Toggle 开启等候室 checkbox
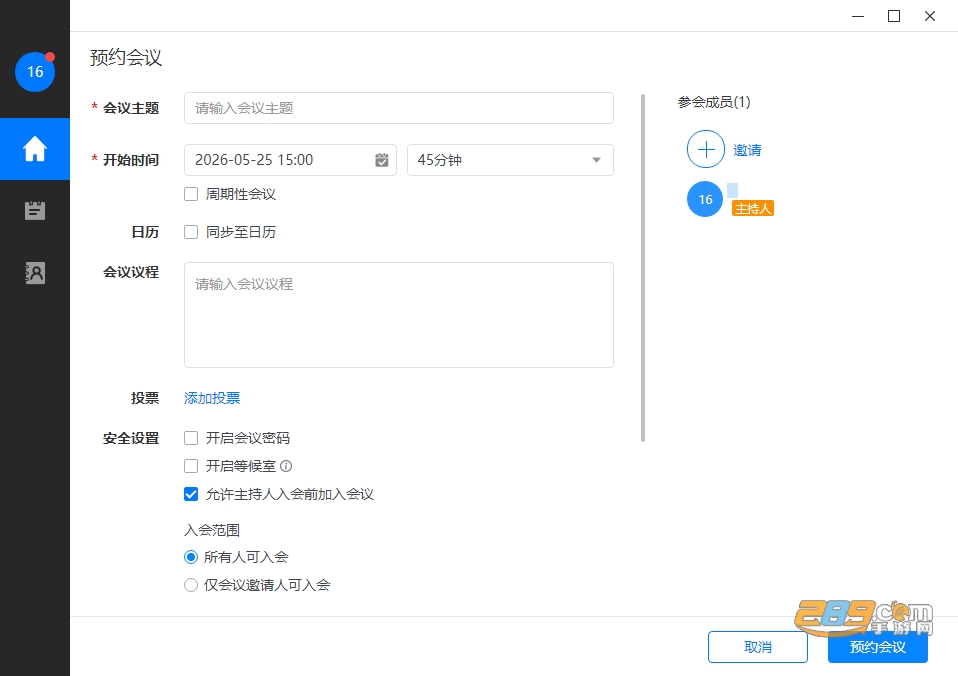Screen dimensions: 958x676 191,466
